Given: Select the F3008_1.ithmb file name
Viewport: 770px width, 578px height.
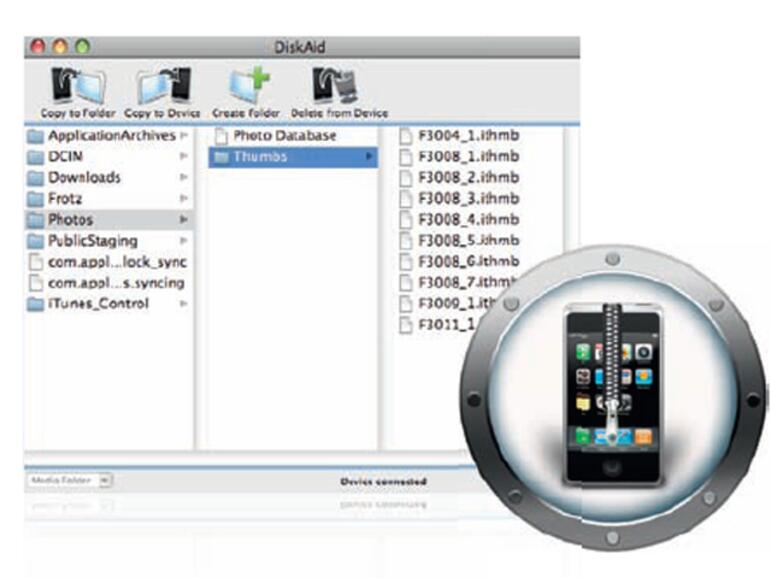Looking at the screenshot, I should tap(468, 157).
